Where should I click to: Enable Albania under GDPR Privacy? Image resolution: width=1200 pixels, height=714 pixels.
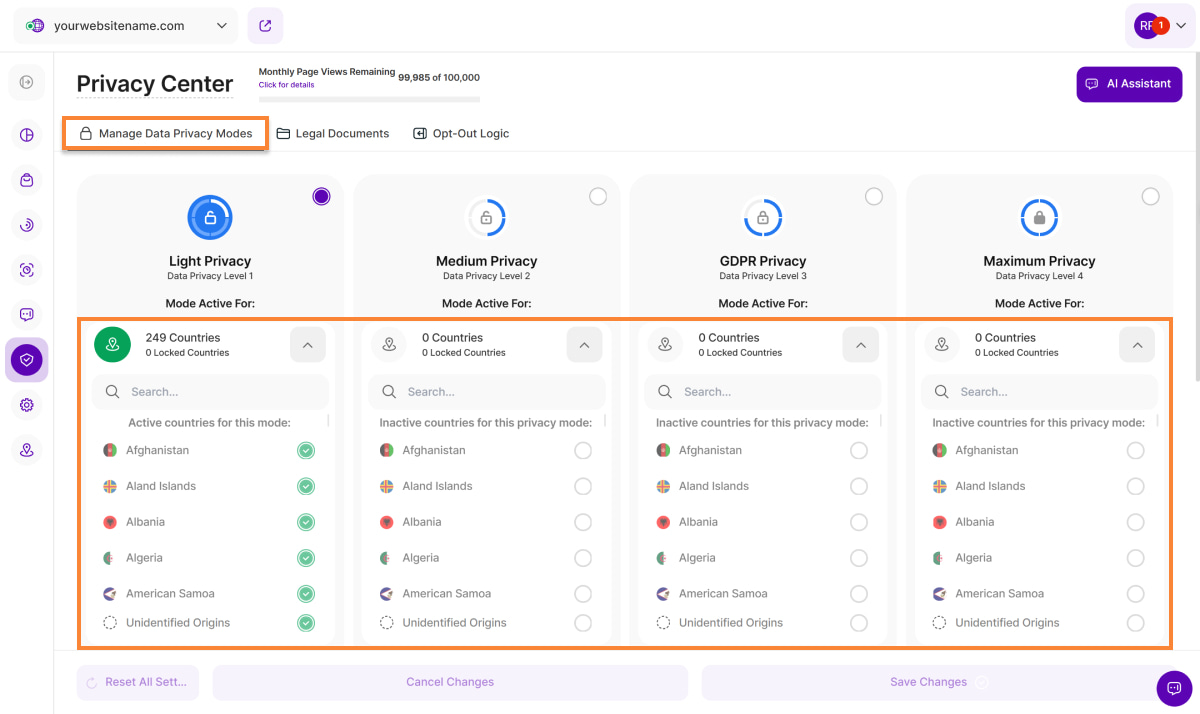coord(859,522)
